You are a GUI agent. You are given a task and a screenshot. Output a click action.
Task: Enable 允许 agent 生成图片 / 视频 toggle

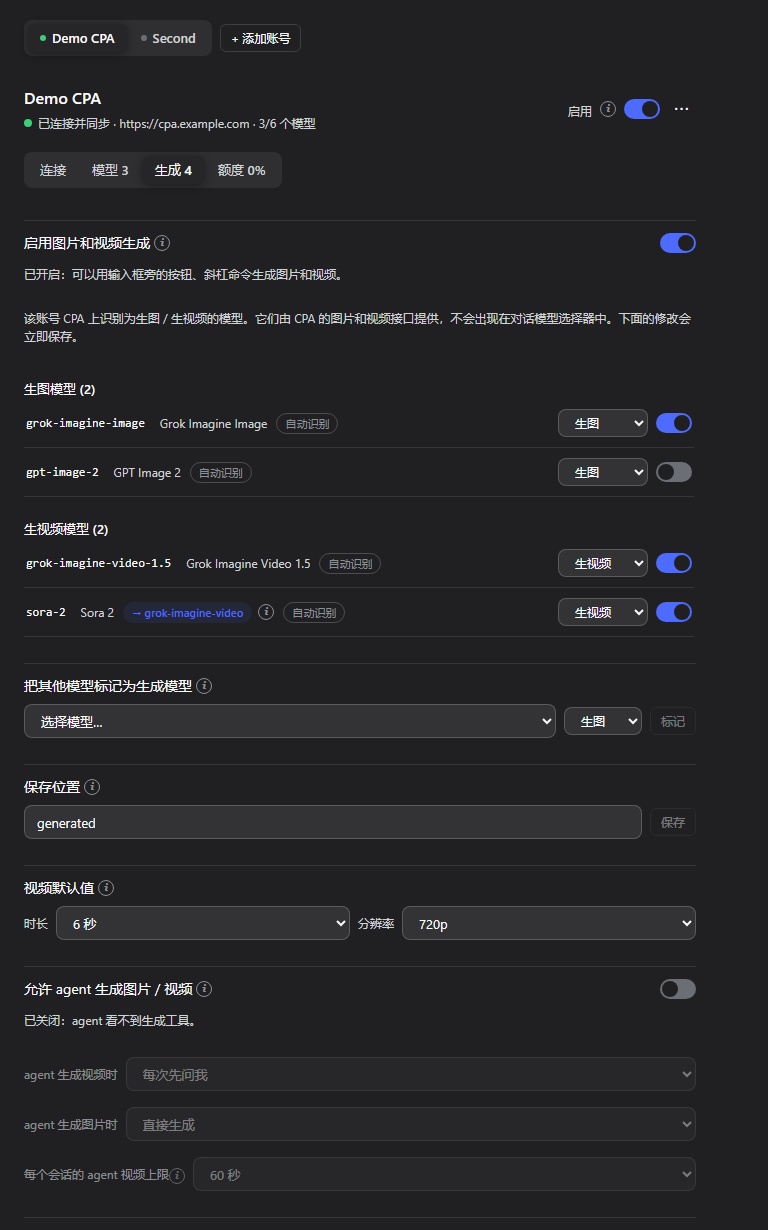tap(678, 989)
